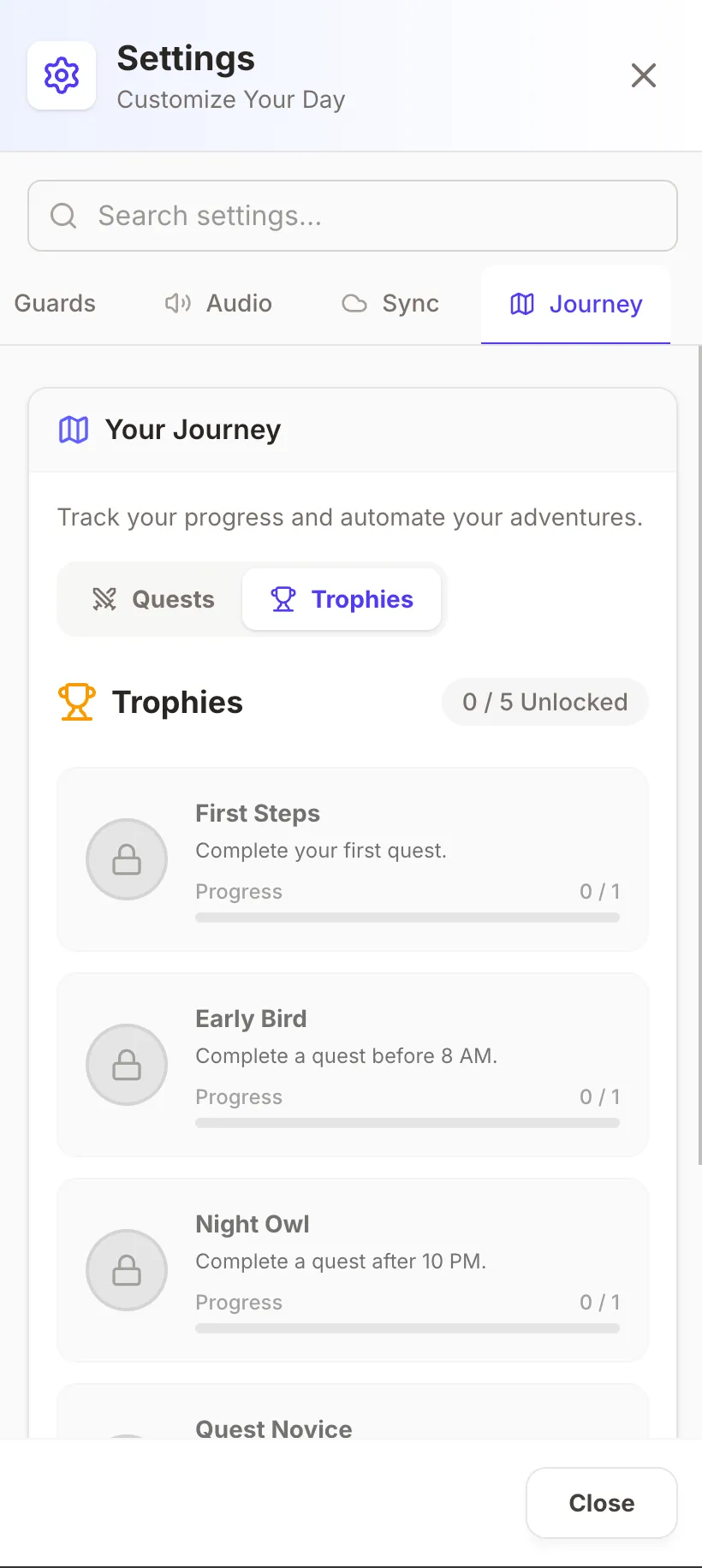The image size is (702, 1568).
Task: Select the Trophies sub-tab
Action: point(342,599)
